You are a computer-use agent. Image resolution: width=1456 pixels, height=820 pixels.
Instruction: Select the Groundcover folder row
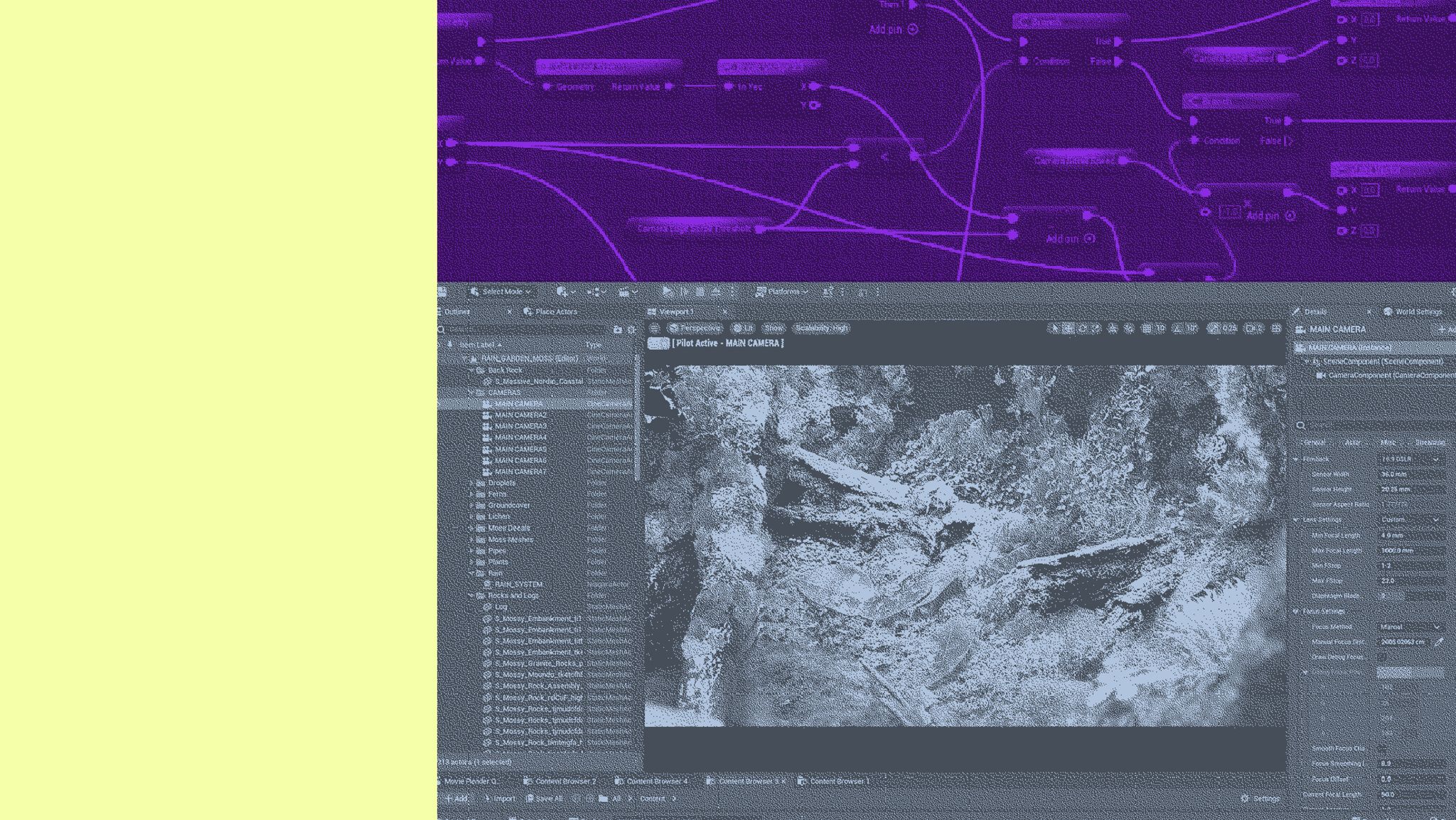point(536,506)
